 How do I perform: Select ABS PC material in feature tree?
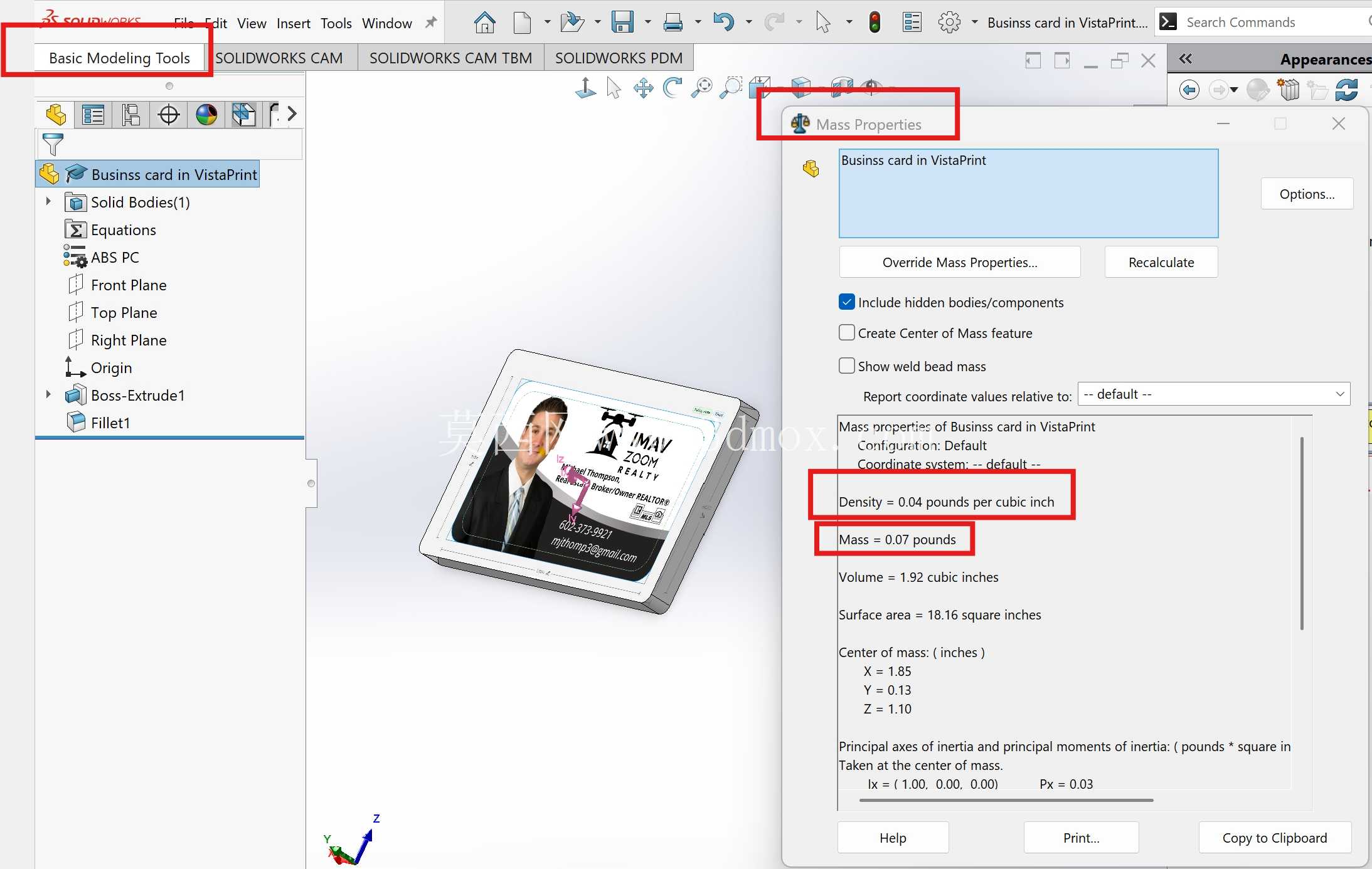point(115,257)
